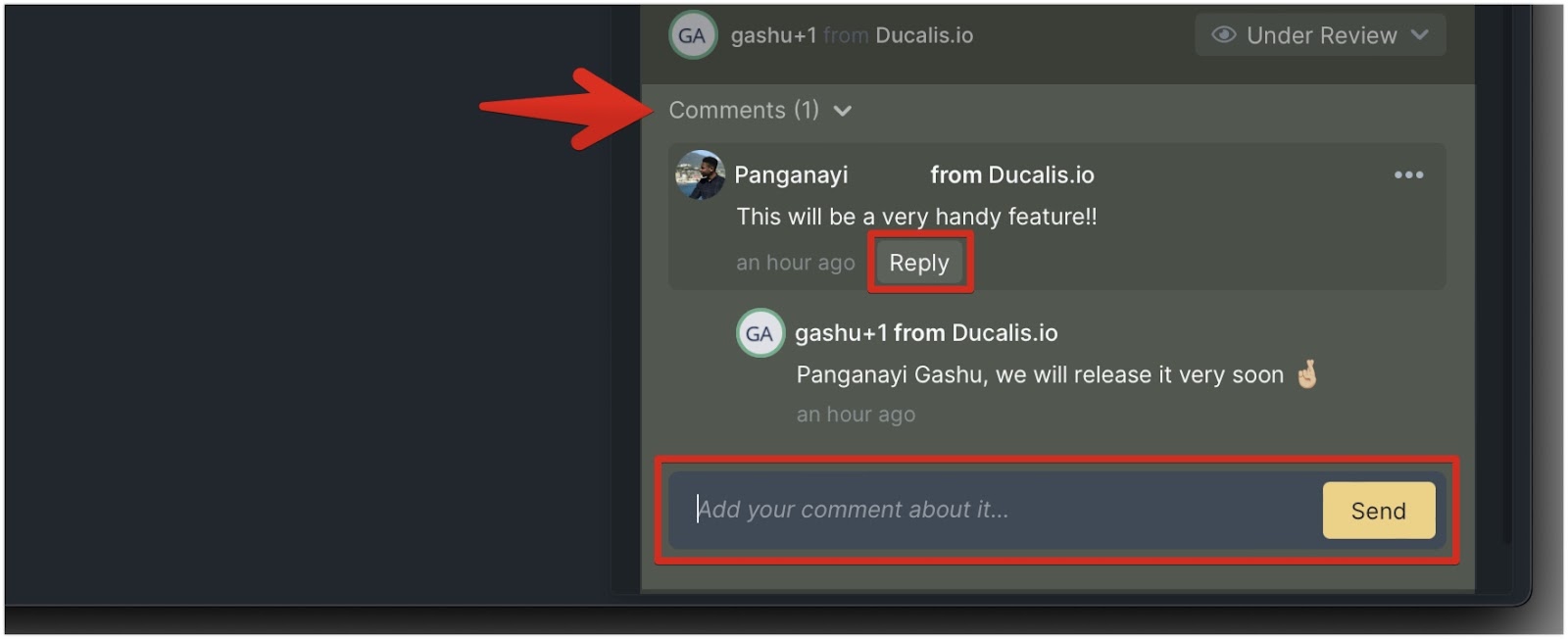This screenshot has width=1568, height=639.
Task: Click Reply under Panganayi's comment
Action: 919,263
